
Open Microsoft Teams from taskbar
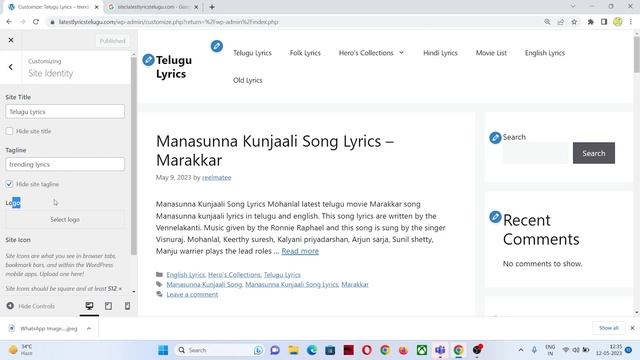click(x=440, y=350)
